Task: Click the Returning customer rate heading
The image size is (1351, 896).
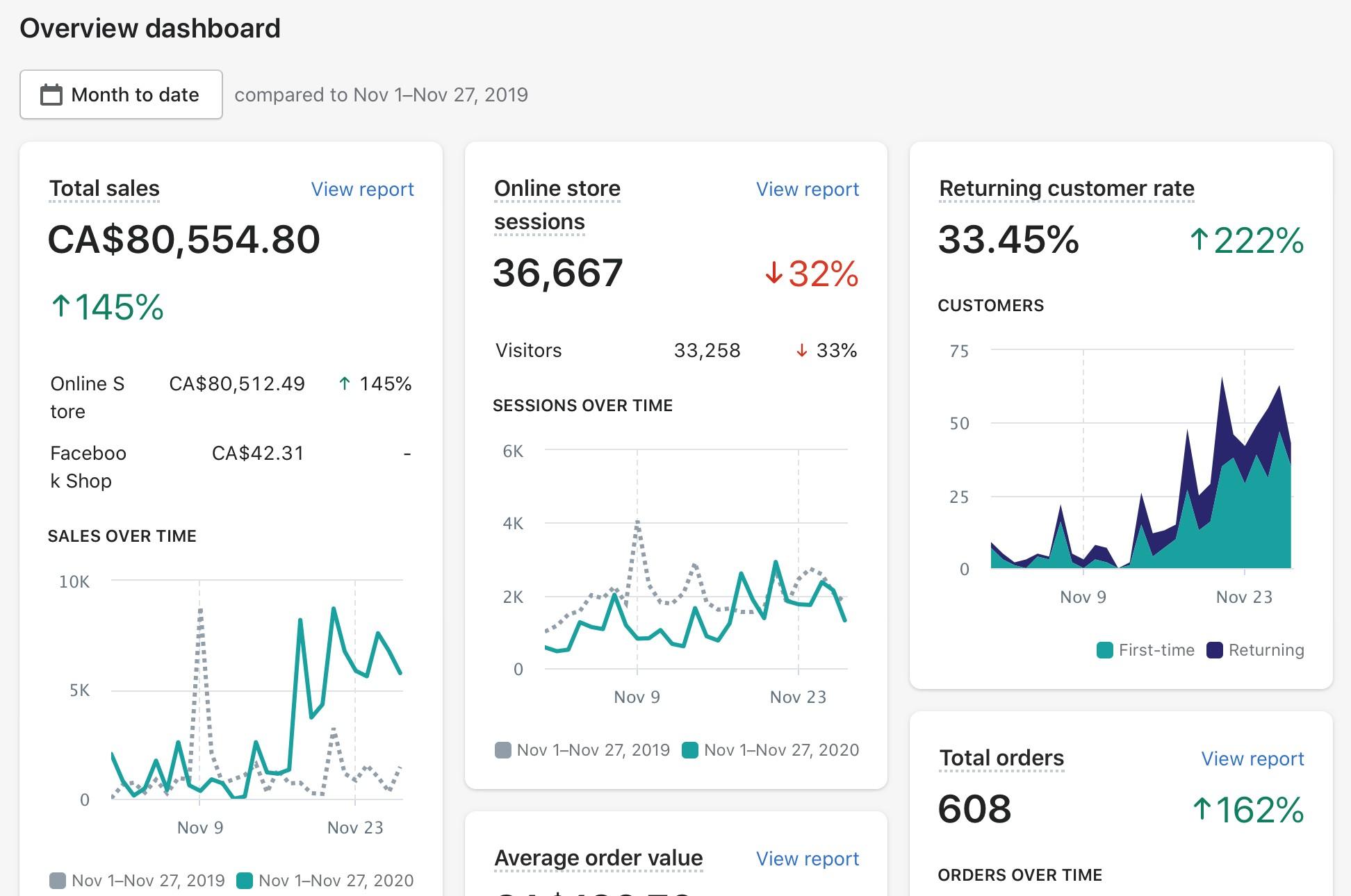Action: 1066,188
